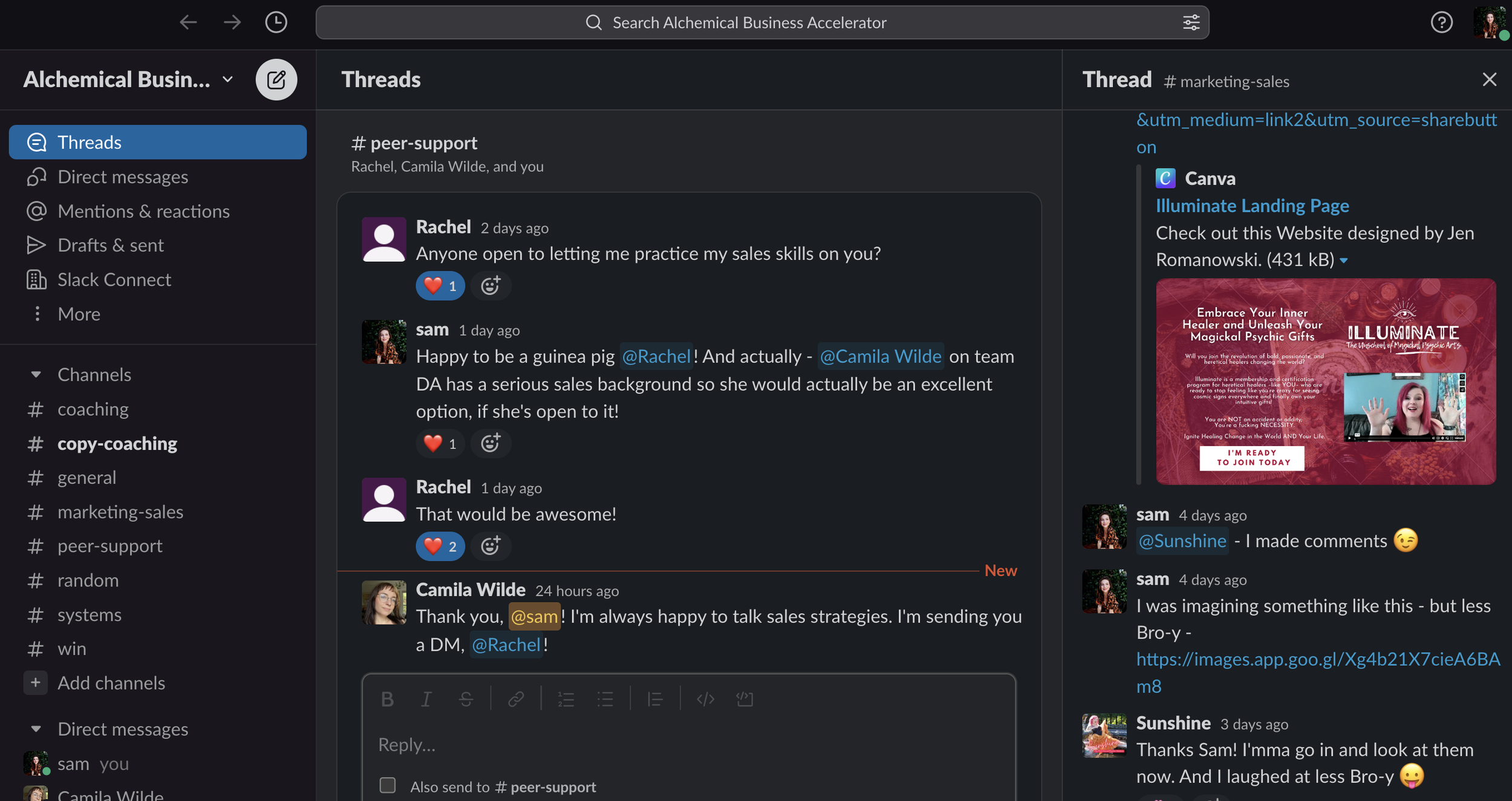Screen dimensions: 1512x801
Task: Add reaction to Rachel's first message
Action: pos(490,286)
